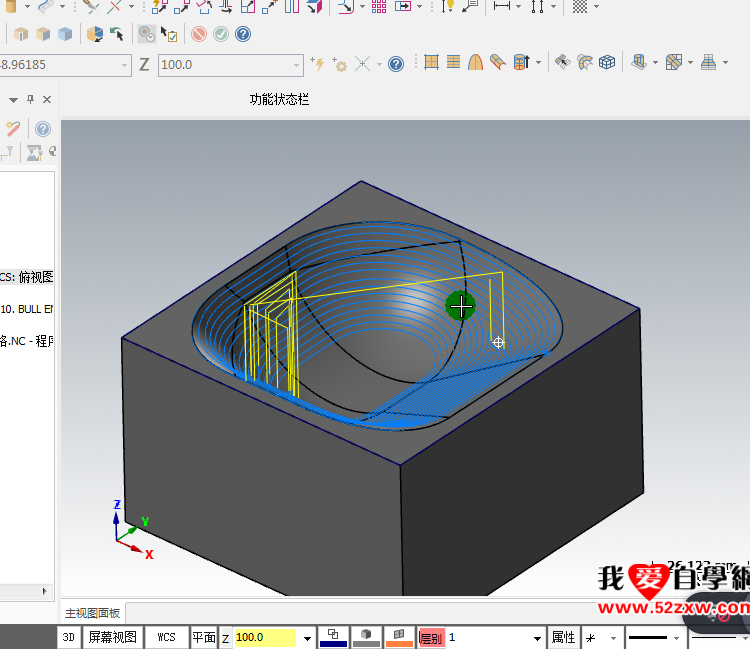750x649 pixels.
Task: Toggle the gray shaded cube icon in status bar
Action: (367, 636)
